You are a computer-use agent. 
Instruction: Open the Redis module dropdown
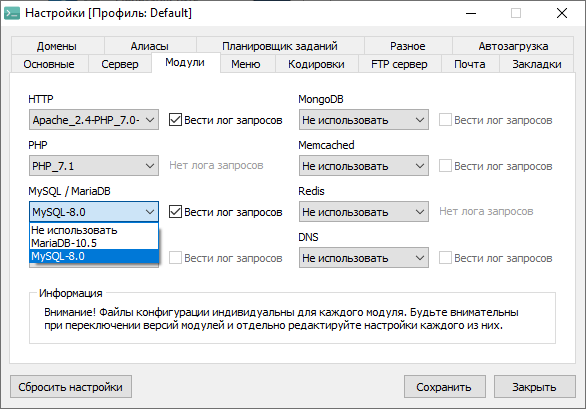tap(364, 212)
